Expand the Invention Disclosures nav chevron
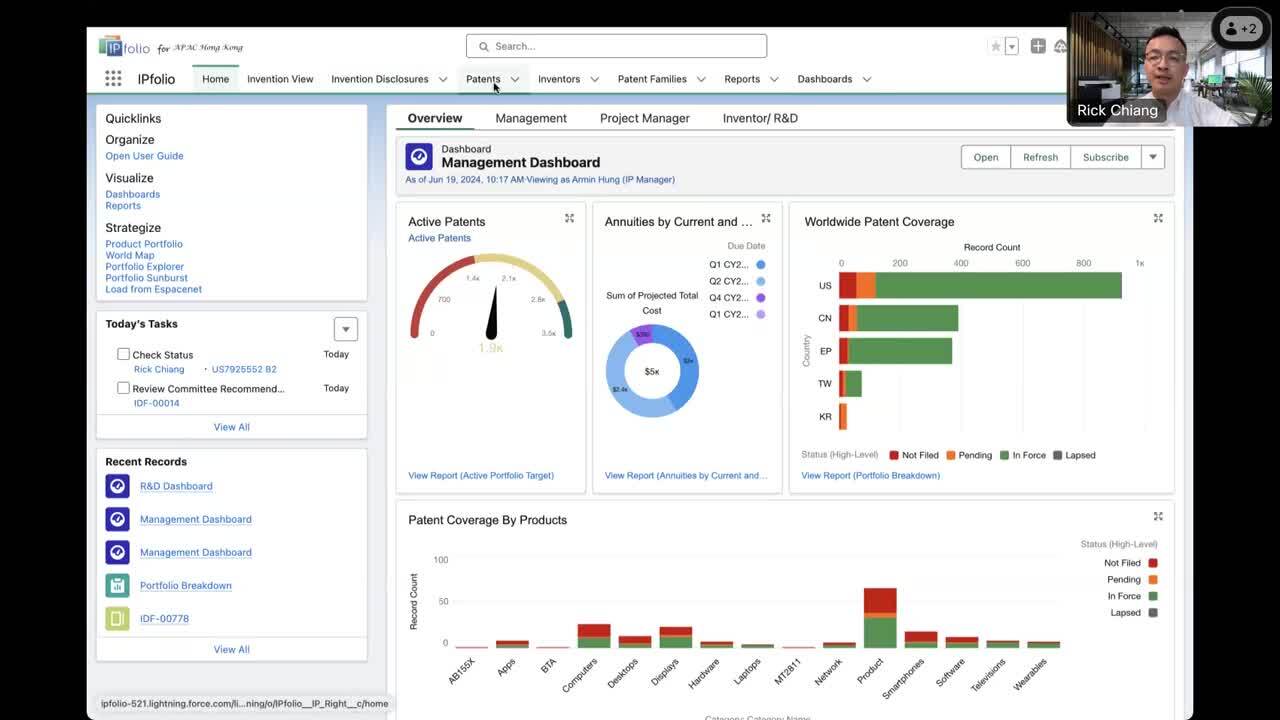Screen dimensions: 1280x720 pyautogui.click(x=443, y=79)
